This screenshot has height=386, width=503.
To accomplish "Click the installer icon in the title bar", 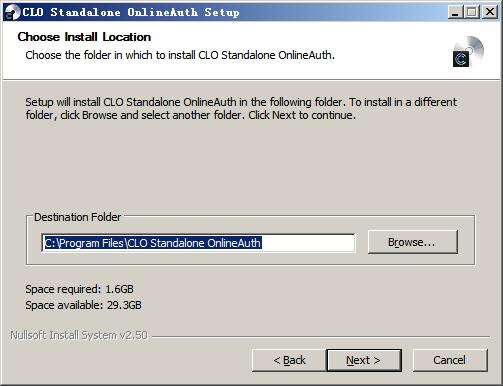I will pos(13,12).
